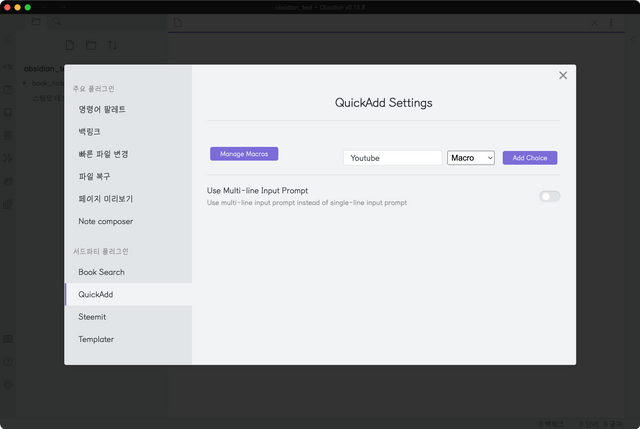640x429 pixels.
Task: Select 빠른 파일 변경 settings tab
Action: pos(128,154)
